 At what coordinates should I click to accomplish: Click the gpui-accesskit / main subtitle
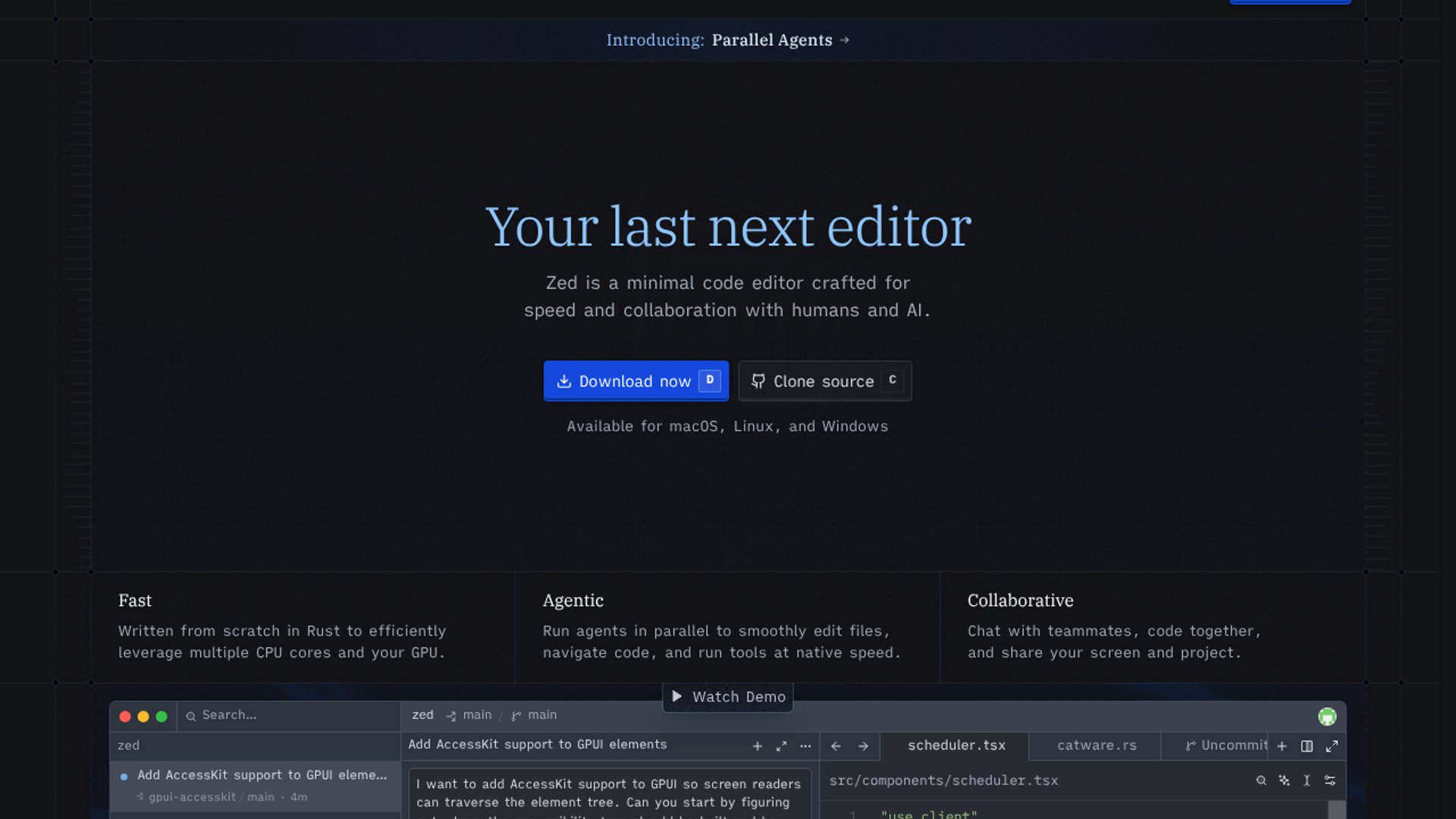(x=212, y=797)
